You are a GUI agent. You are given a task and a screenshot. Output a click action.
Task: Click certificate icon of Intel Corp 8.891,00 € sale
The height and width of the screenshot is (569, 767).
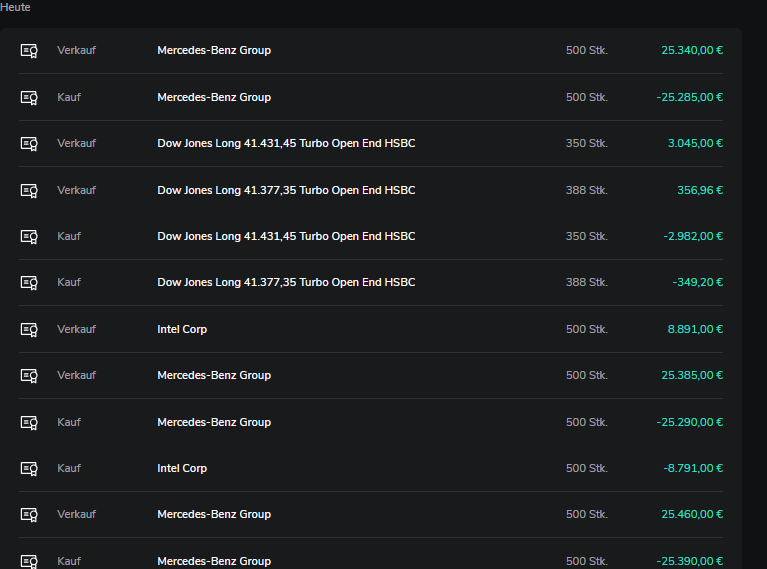[29, 330]
